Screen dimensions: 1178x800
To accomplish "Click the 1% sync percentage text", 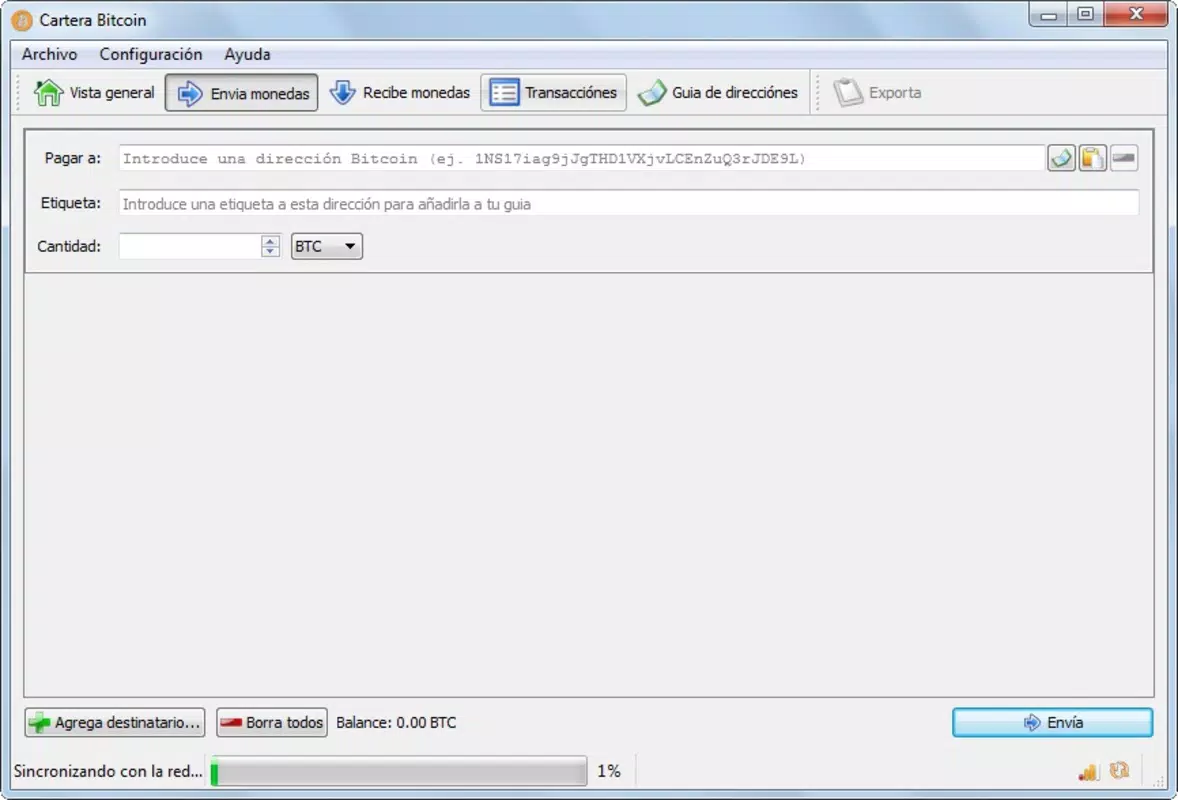I will [x=609, y=771].
